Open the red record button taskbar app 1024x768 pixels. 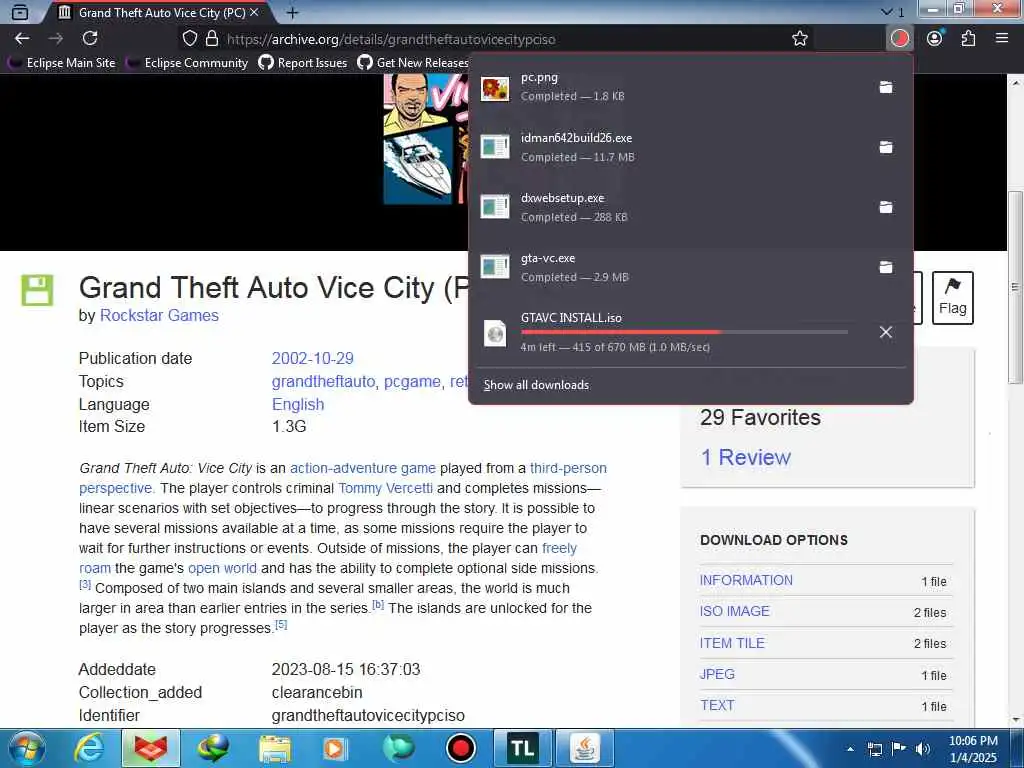click(460, 748)
